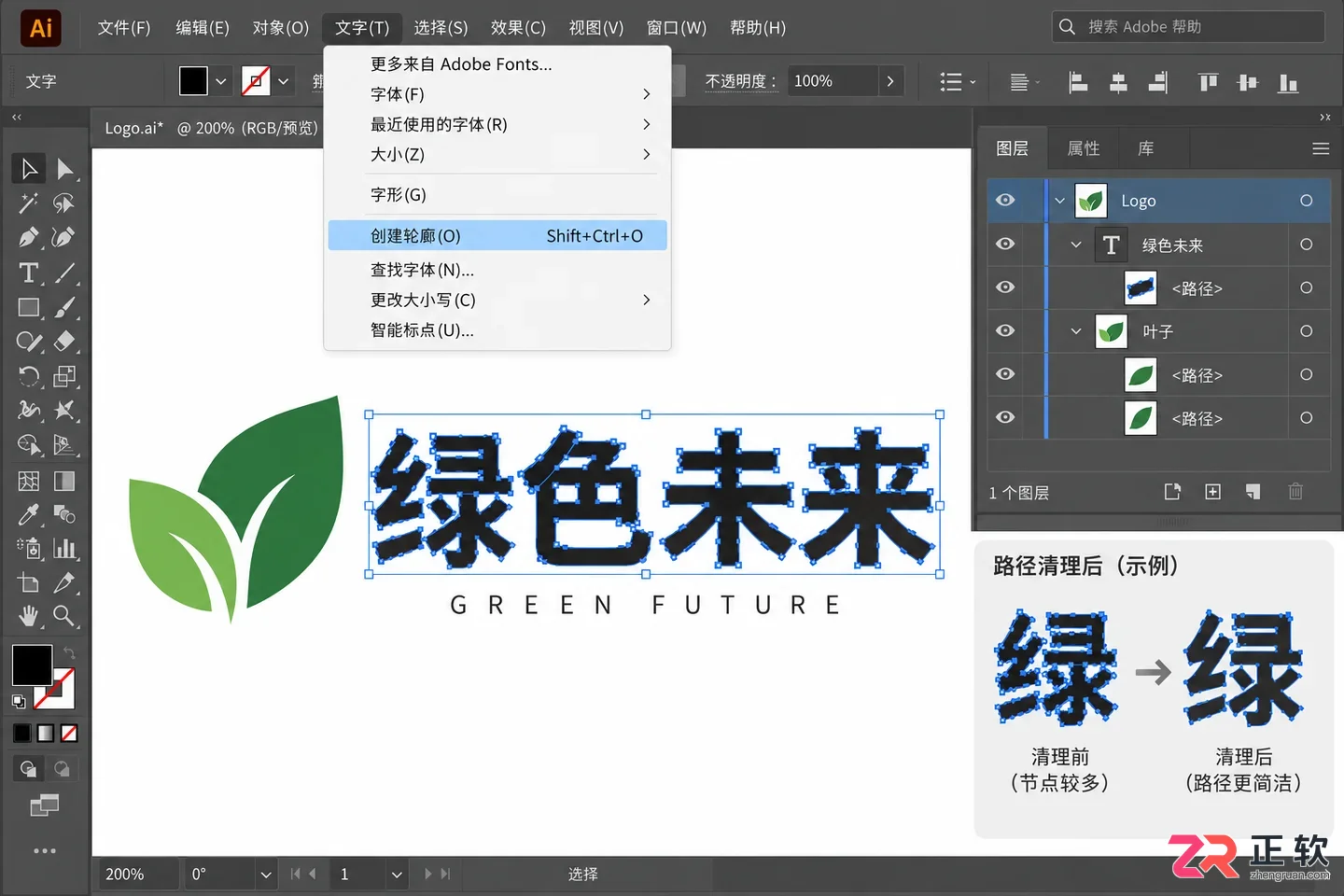Target the 叶子 group circle
Image resolution: width=1344 pixels, height=896 pixels.
(1306, 330)
